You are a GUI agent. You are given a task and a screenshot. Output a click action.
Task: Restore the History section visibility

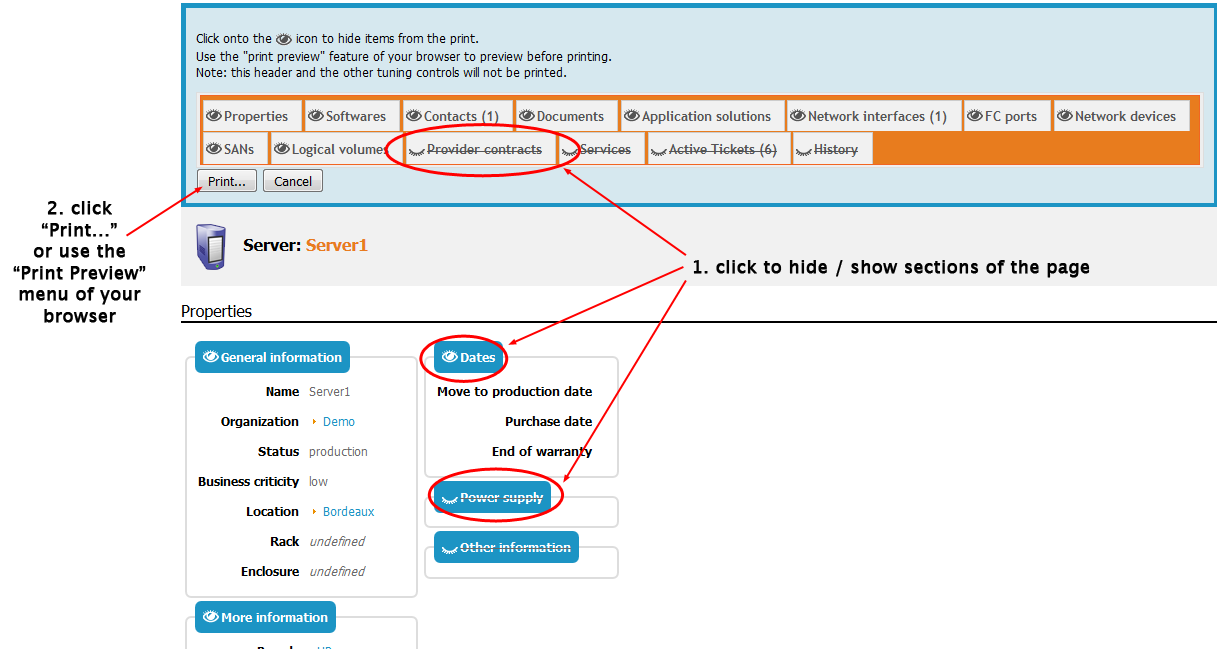click(805, 148)
